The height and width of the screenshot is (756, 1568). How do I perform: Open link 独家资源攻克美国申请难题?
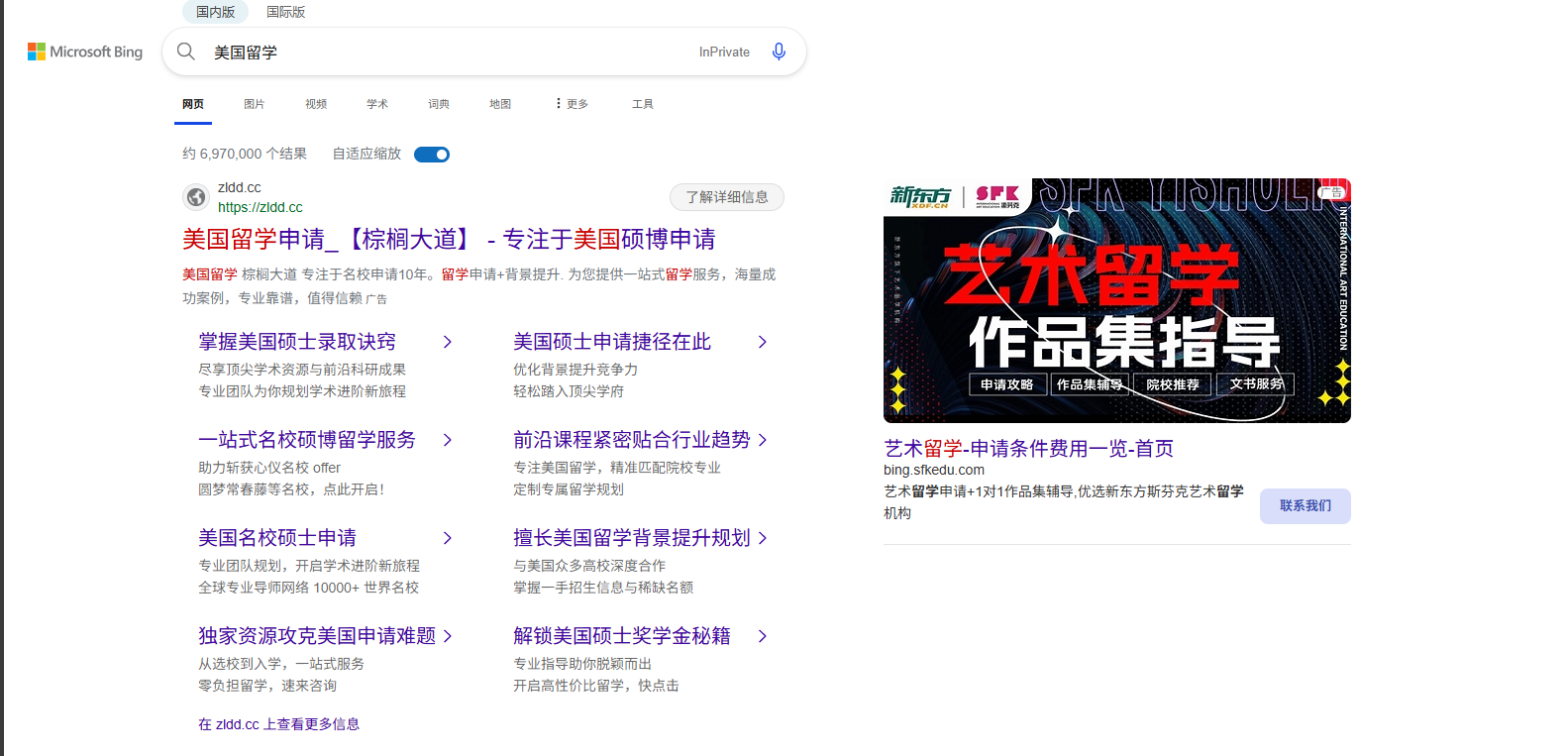317,636
